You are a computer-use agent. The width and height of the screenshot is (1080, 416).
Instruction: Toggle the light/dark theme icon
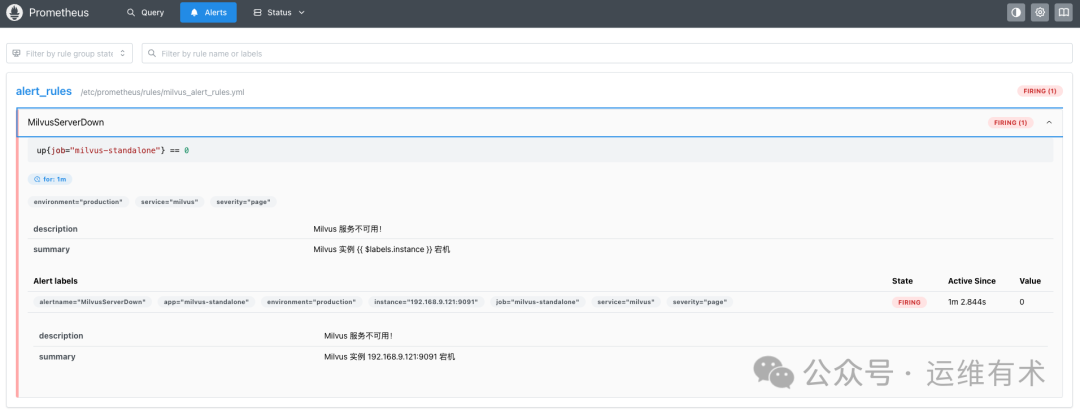point(1016,12)
